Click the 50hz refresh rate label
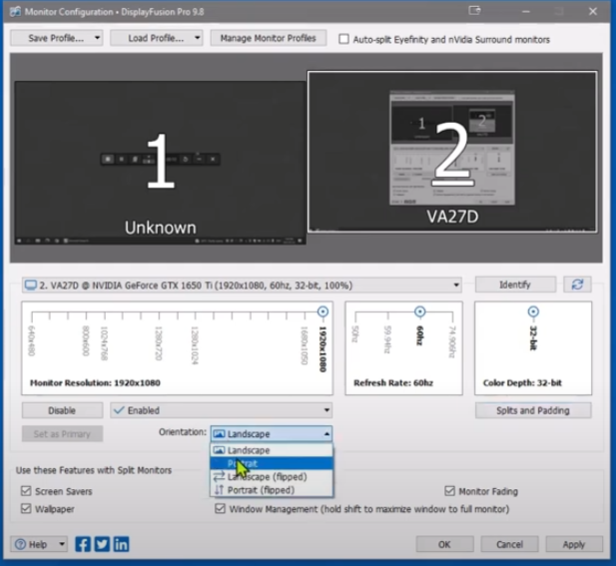Screen dimensions: 616x566 (x=355, y=334)
